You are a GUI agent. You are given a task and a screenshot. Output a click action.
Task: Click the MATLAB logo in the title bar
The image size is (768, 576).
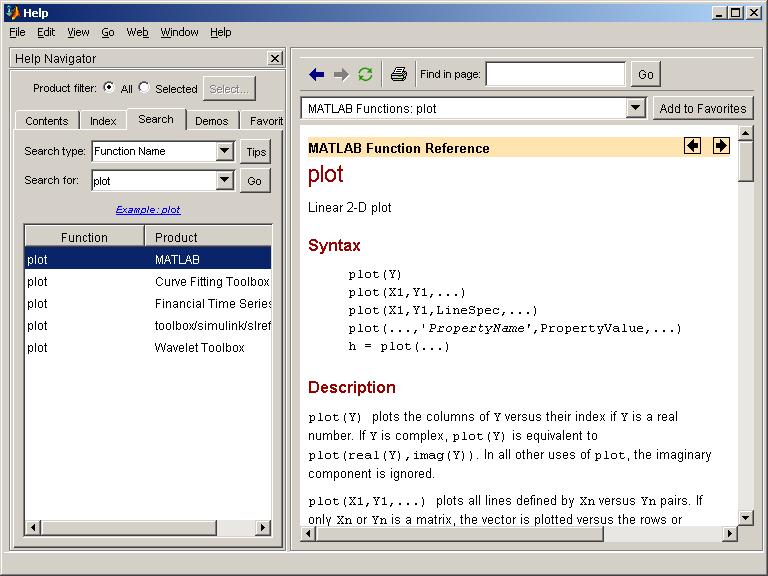click(12, 12)
